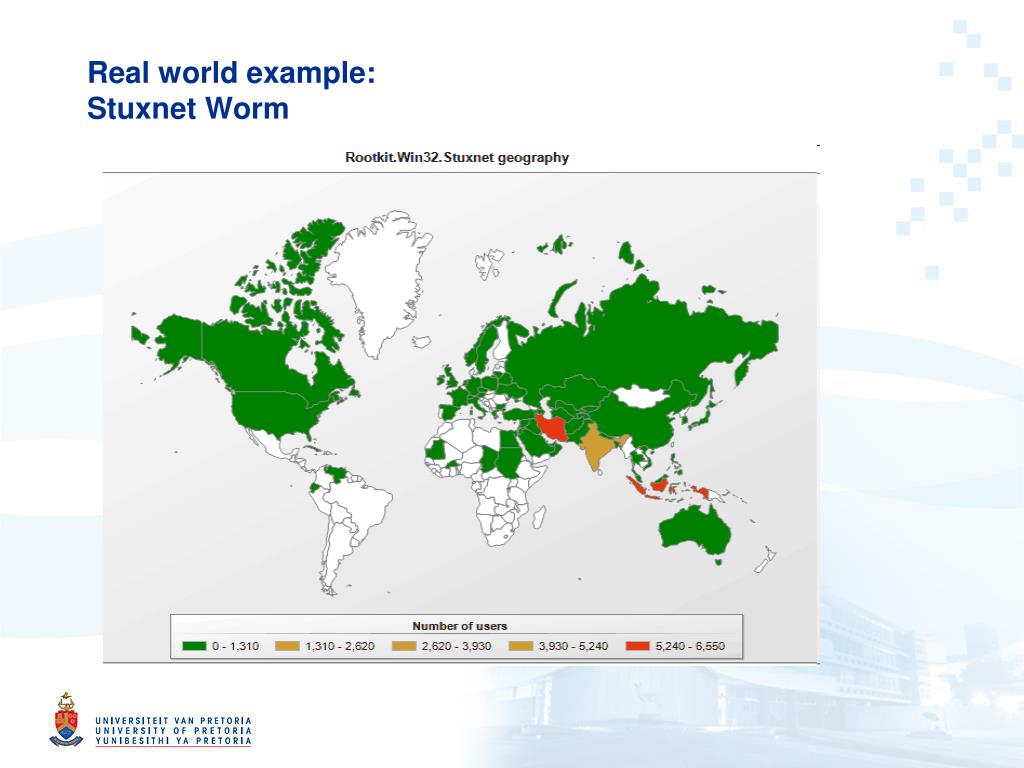Click the 'YUNIBESITHI YA PRETORIA' text line

point(174,741)
